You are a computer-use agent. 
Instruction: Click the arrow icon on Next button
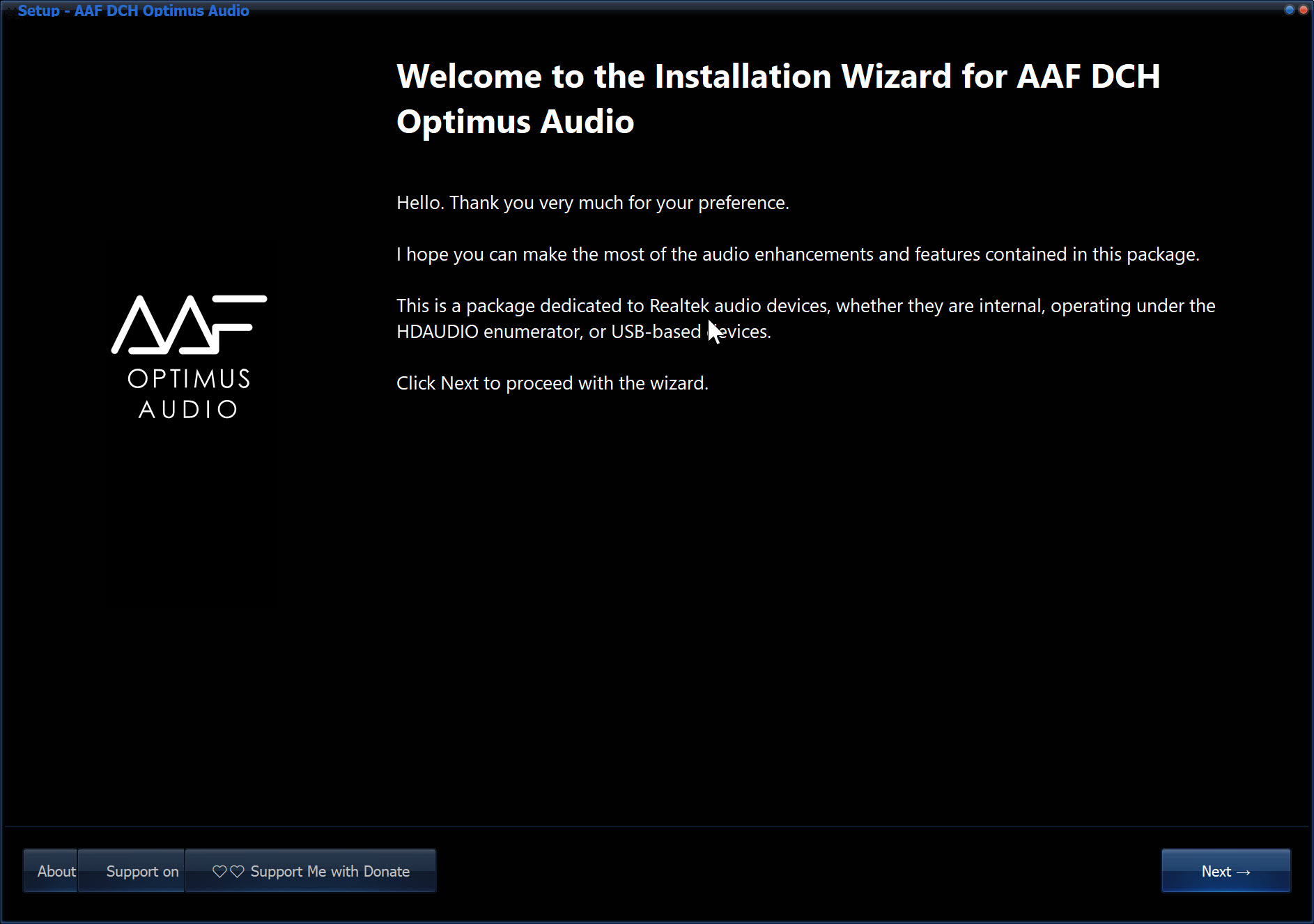(1244, 872)
